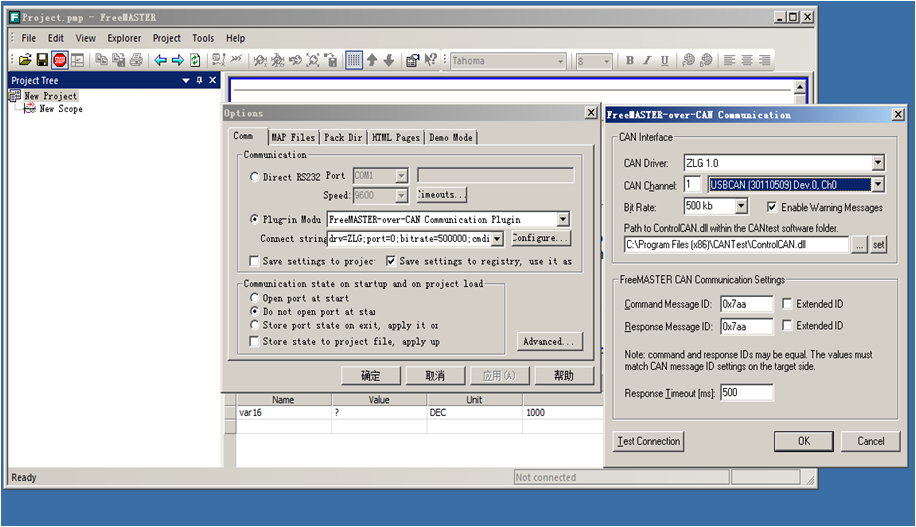This screenshot has width=916, height=527.
Task: Click the Align Right icon
Action: 765,60
